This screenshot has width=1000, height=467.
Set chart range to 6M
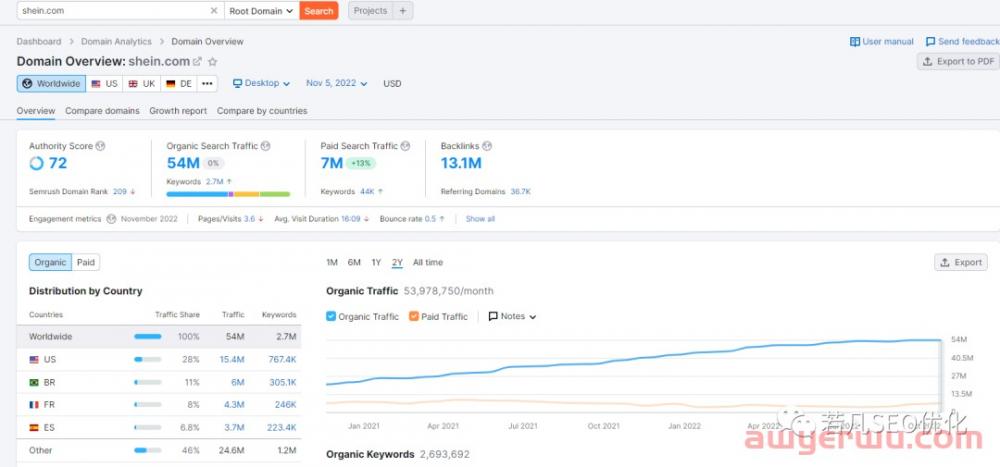point(354,262)
